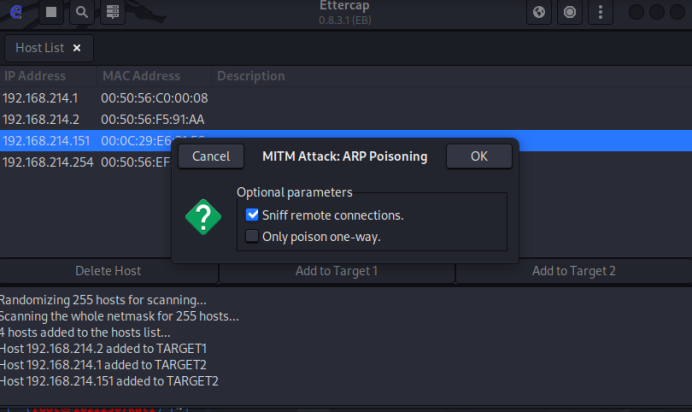
Task: Click Add to Target 1
Action: (337, 271)
